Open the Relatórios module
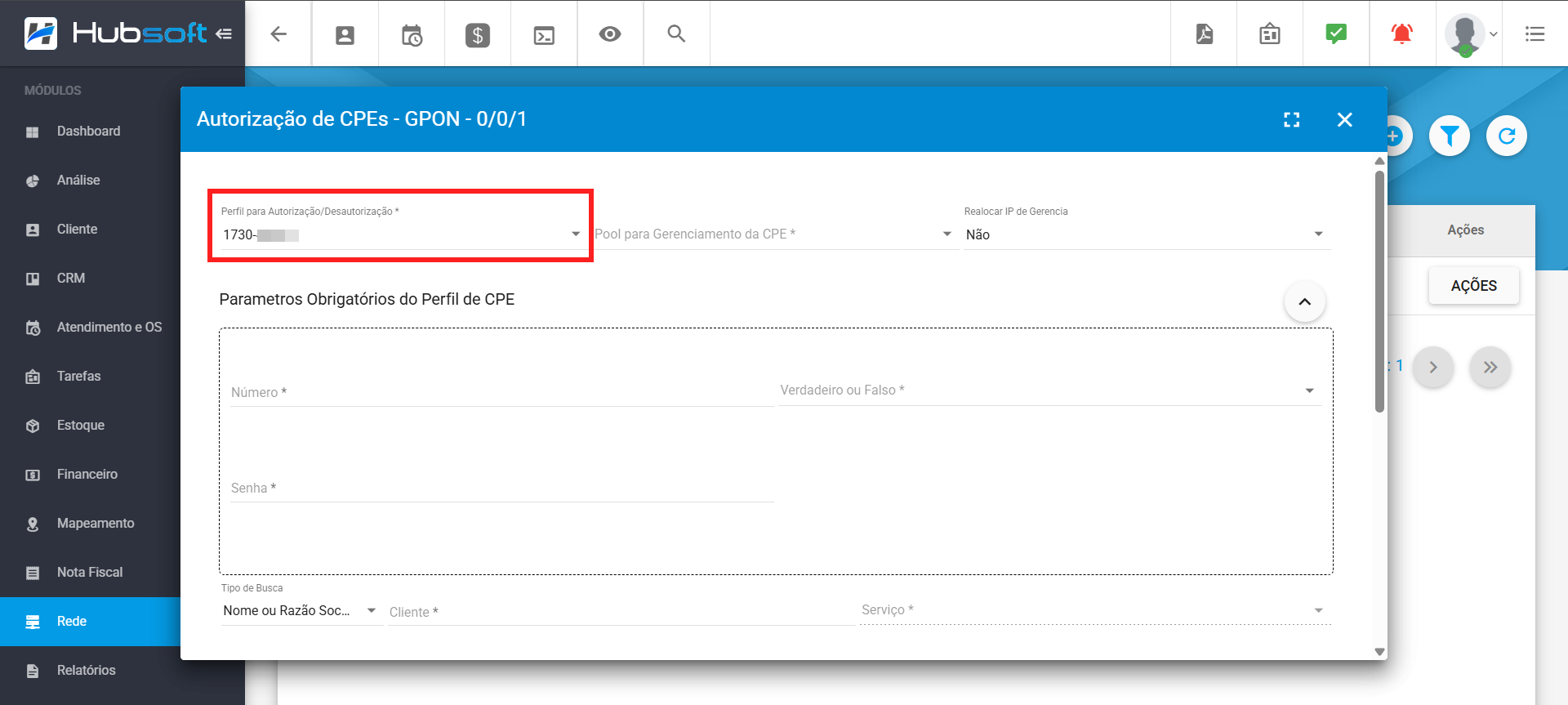 90,671
